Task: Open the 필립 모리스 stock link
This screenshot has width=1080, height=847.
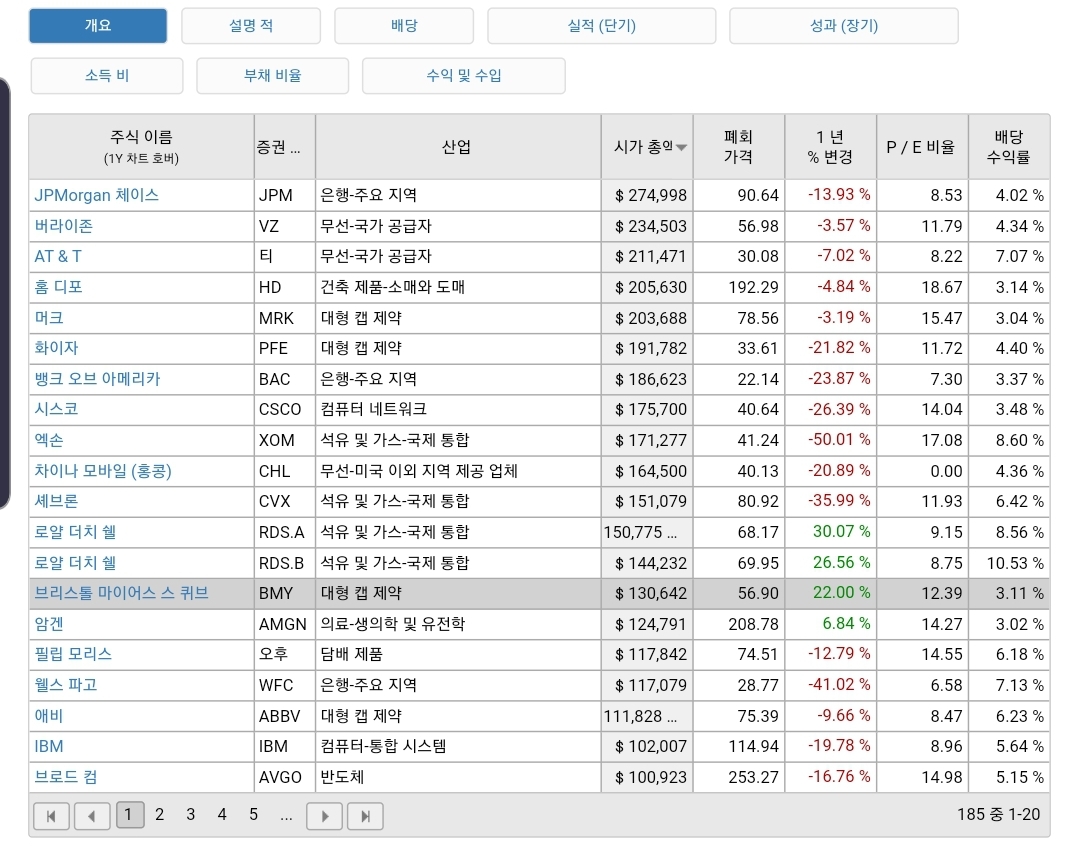Action: coord(73,654)
